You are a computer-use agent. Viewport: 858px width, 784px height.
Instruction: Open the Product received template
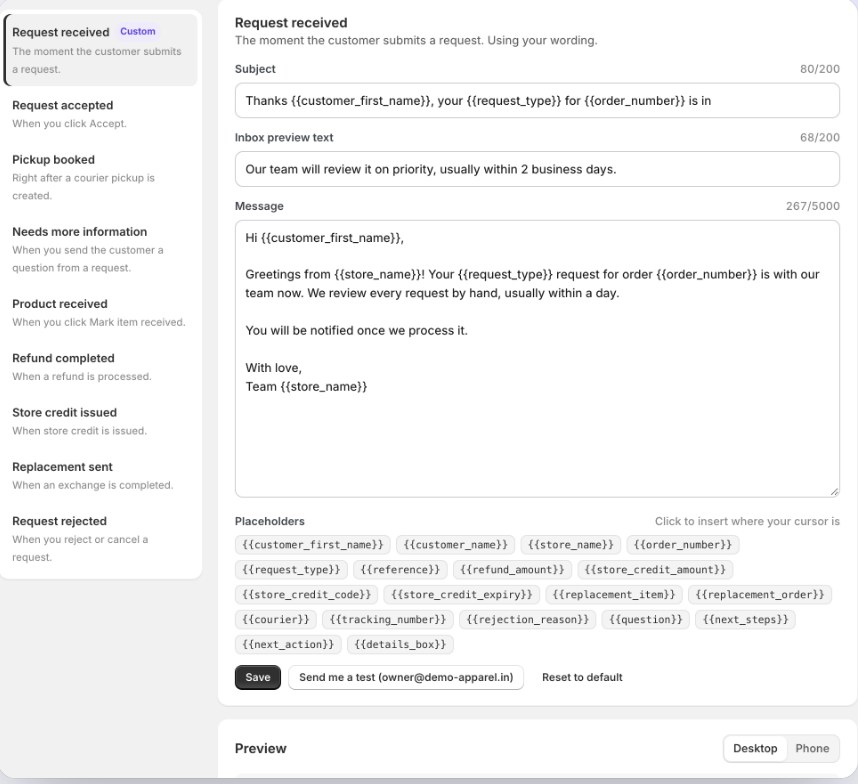click(101, 312)
